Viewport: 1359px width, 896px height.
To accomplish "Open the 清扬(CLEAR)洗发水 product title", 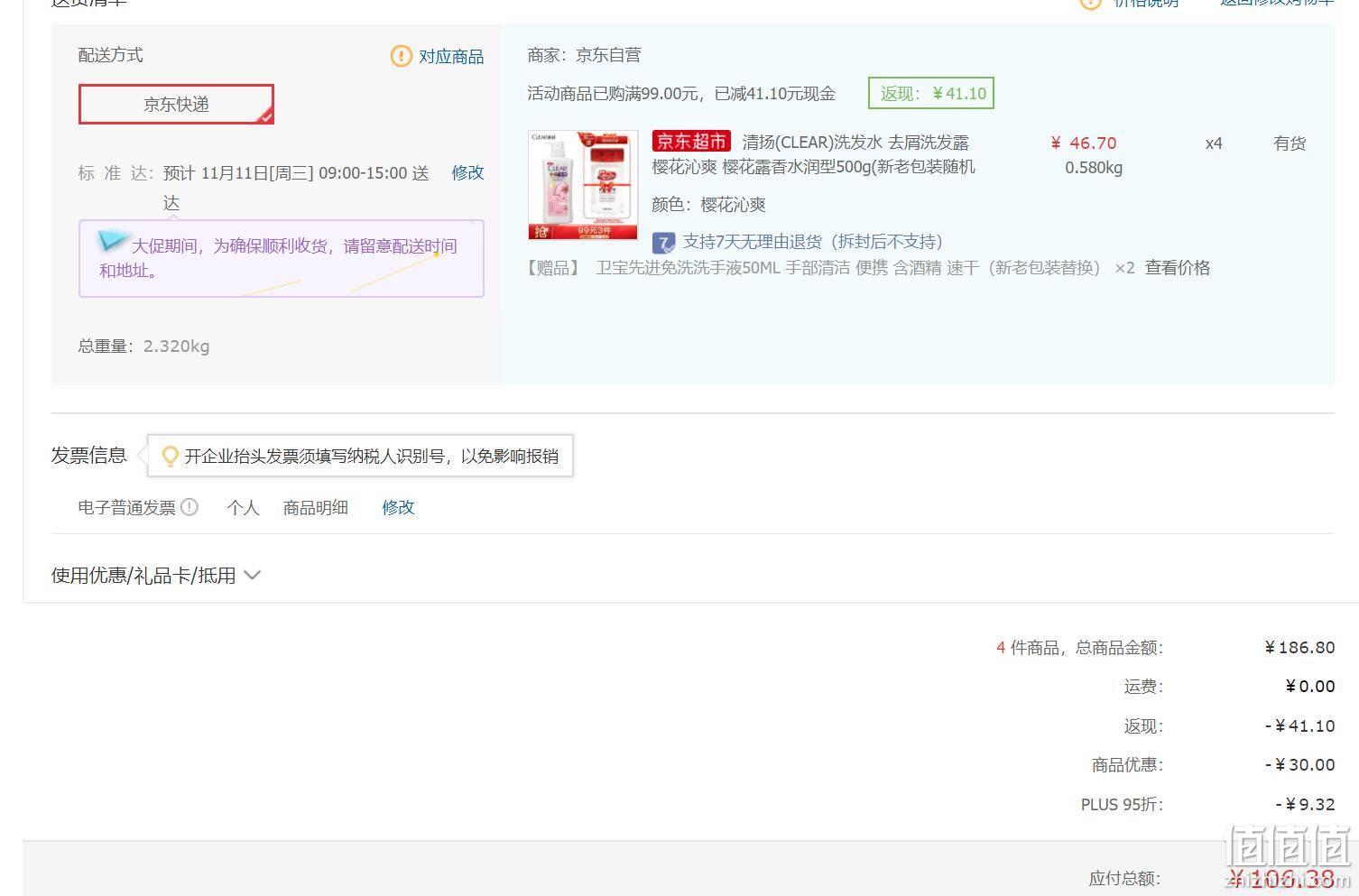I will (813, 154).
